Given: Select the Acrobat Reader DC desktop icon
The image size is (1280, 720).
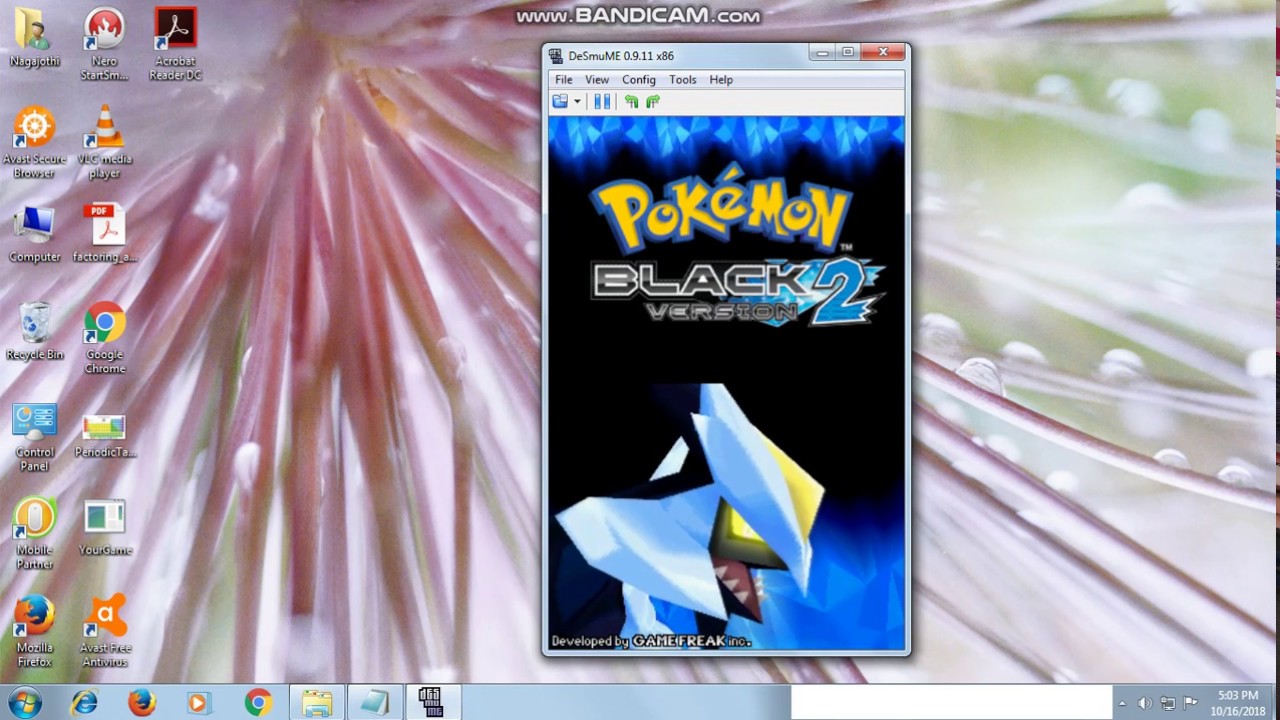Looking at the screenshot, I should 175,44.
